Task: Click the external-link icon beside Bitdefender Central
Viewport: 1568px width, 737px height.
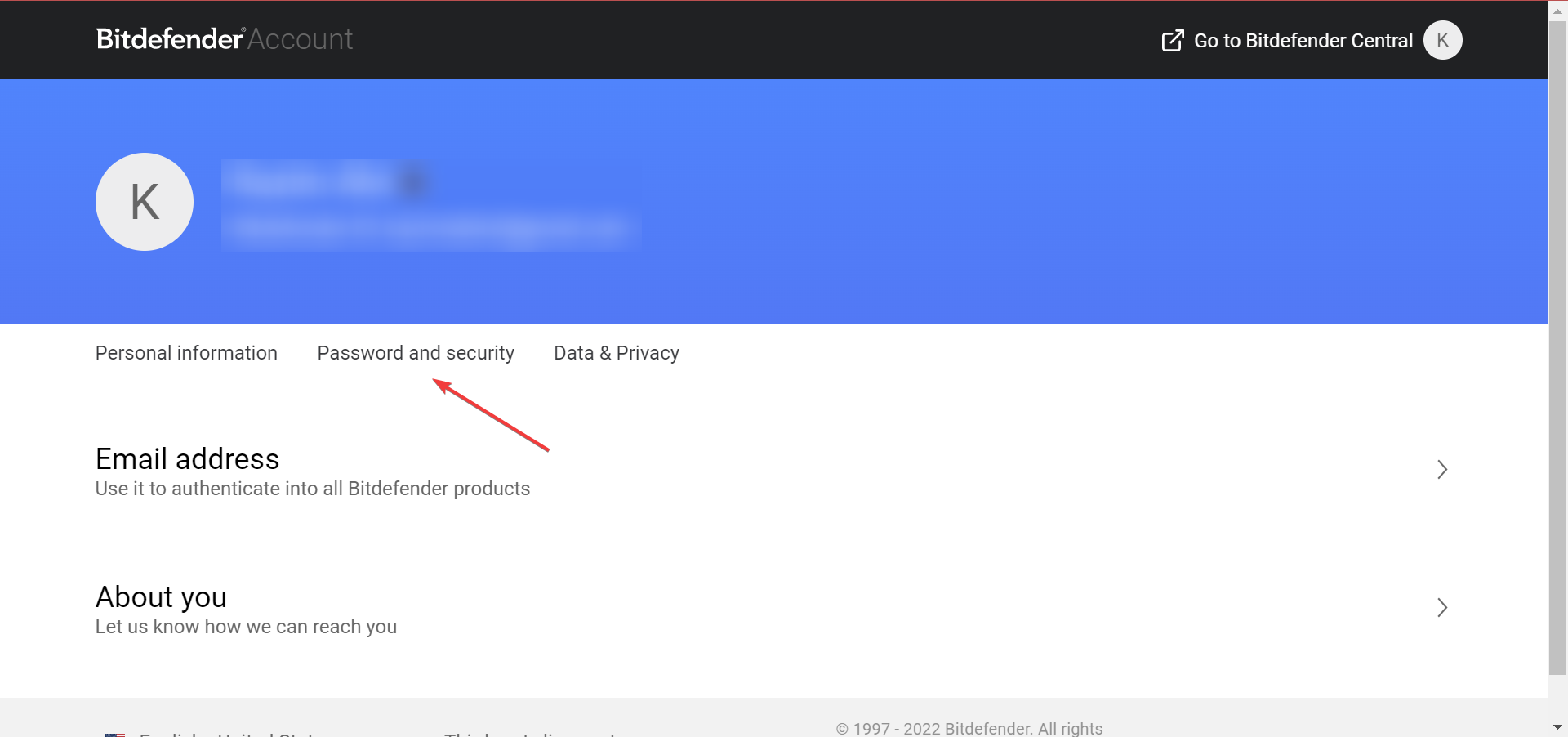Action: (x=1173, y=41)
